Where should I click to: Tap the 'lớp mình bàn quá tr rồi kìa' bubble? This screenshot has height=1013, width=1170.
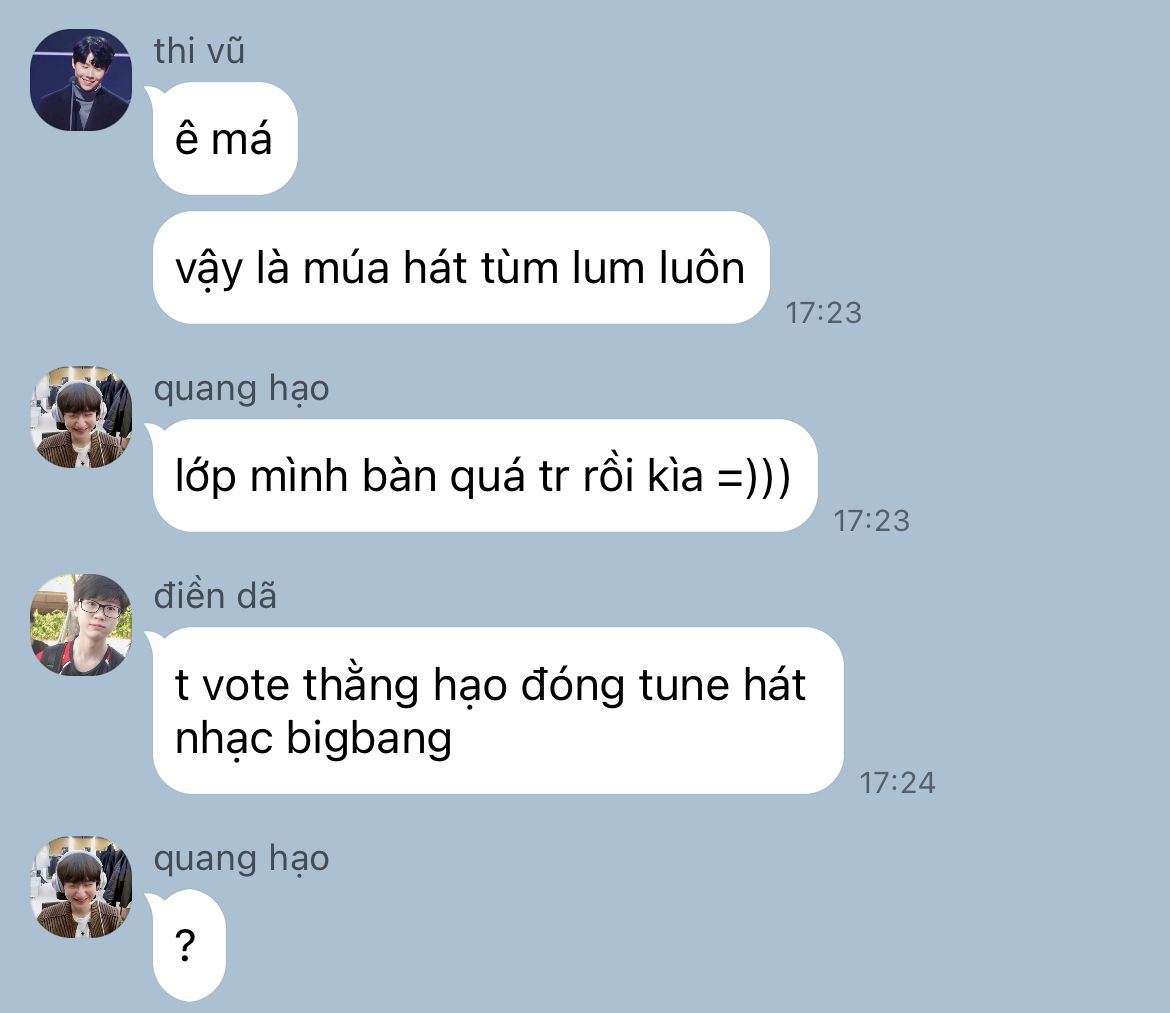pos(485,476)
